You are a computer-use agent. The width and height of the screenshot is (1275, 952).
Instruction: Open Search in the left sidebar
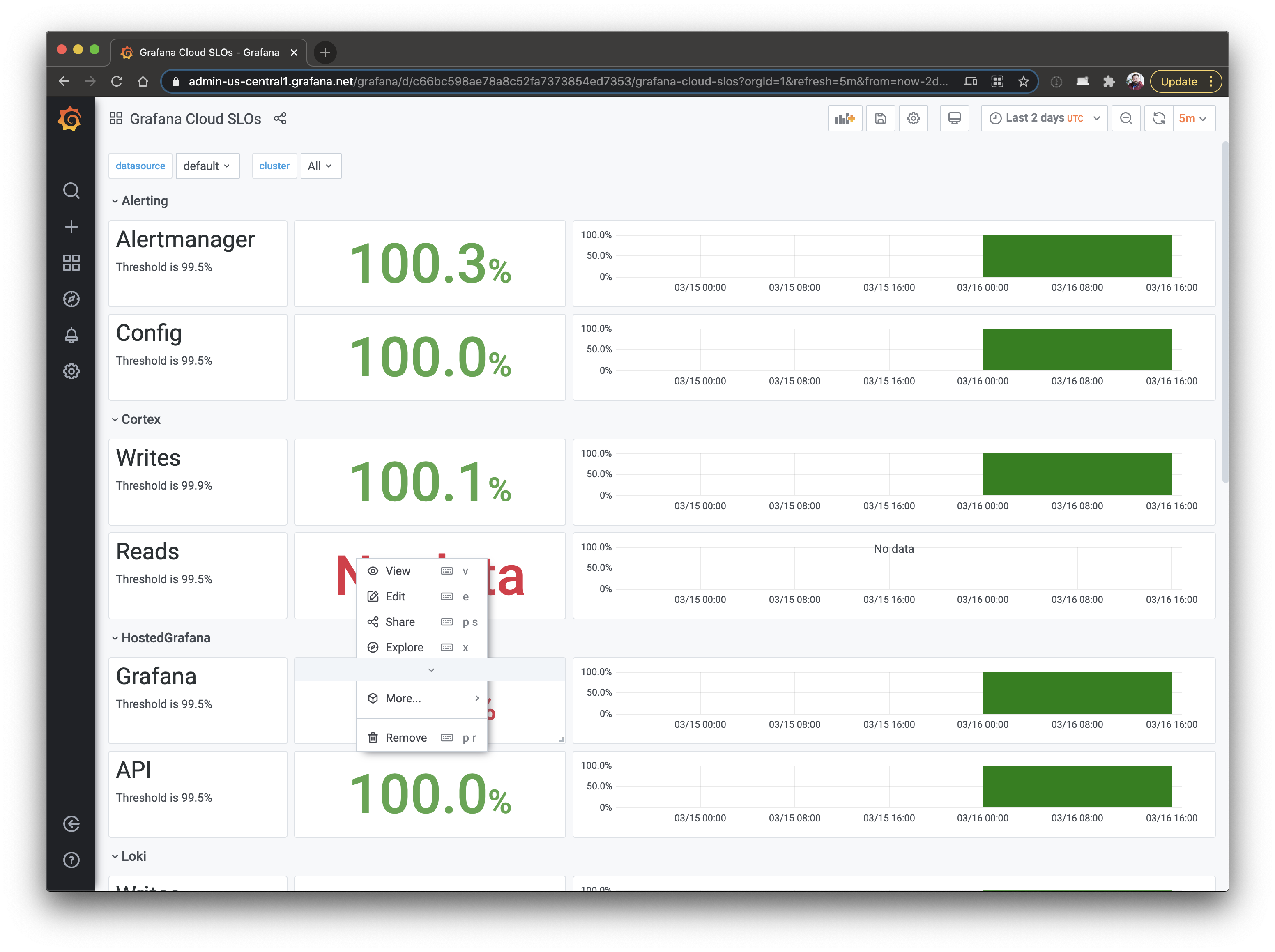[71, 191]
